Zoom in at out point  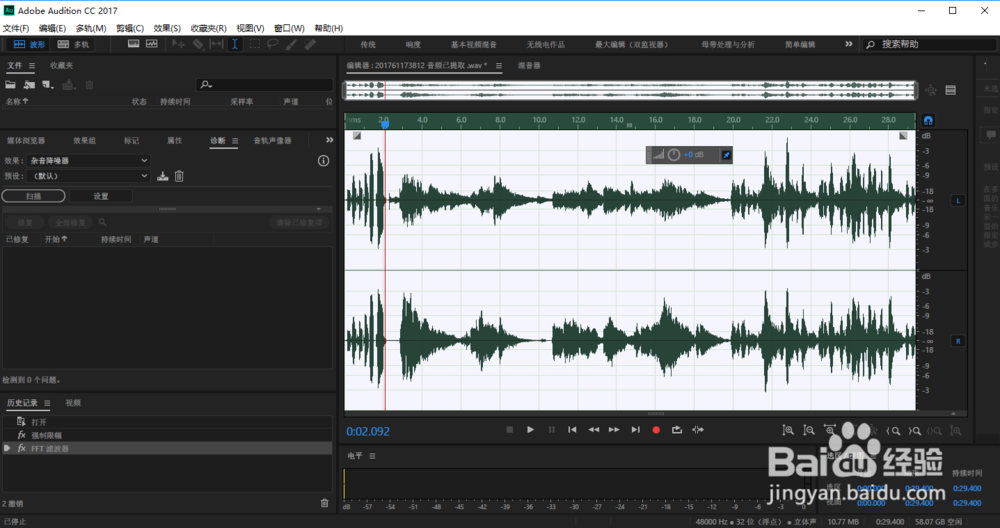click(915, 431)
